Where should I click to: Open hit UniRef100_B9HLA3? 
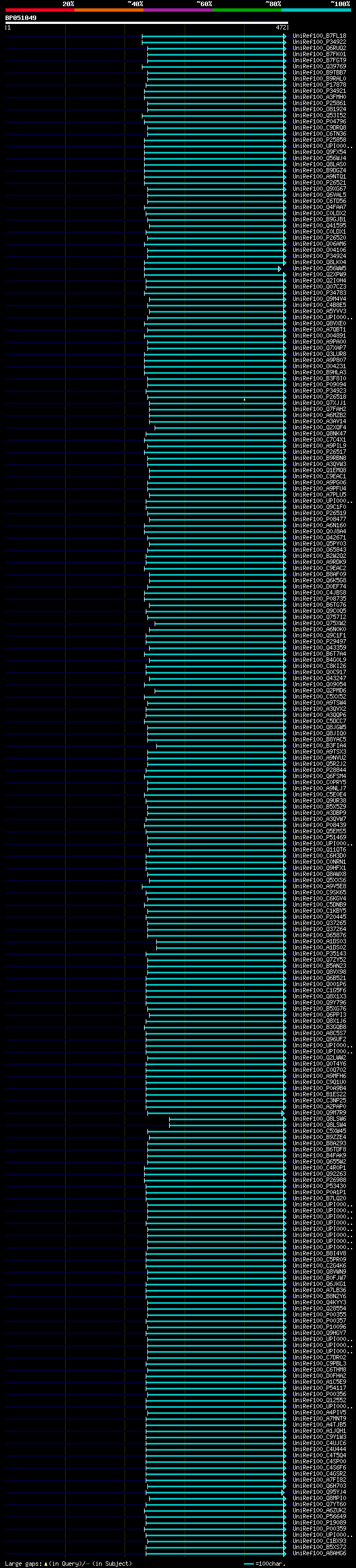coord(319,373)
